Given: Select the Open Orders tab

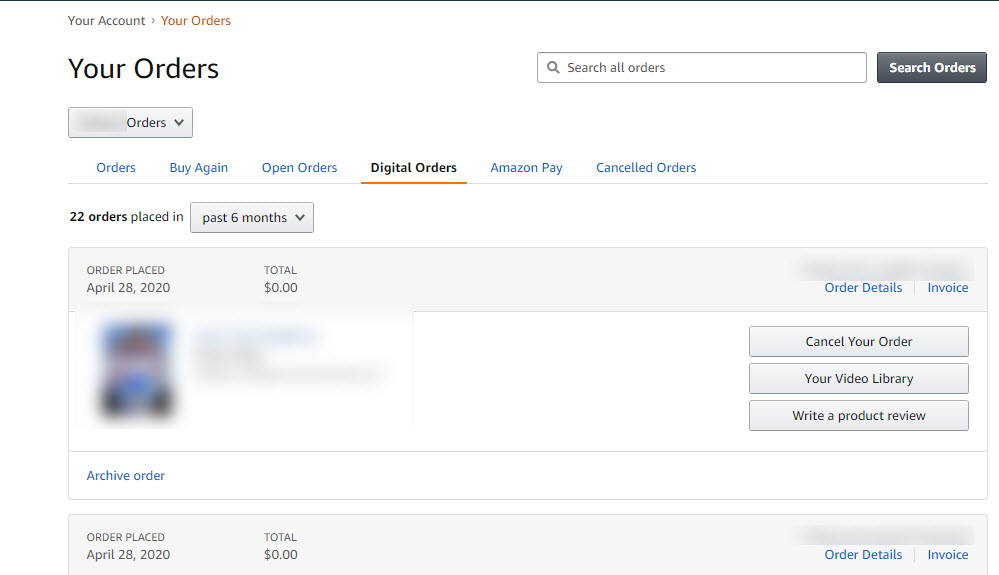Looking at the screenshot, I should [299, 168].
